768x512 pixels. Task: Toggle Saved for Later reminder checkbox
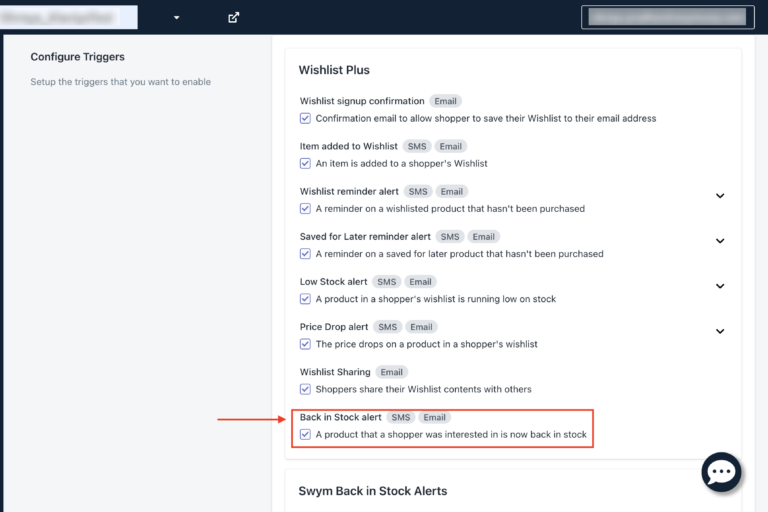pyautogui.click(x=305, y=254)
